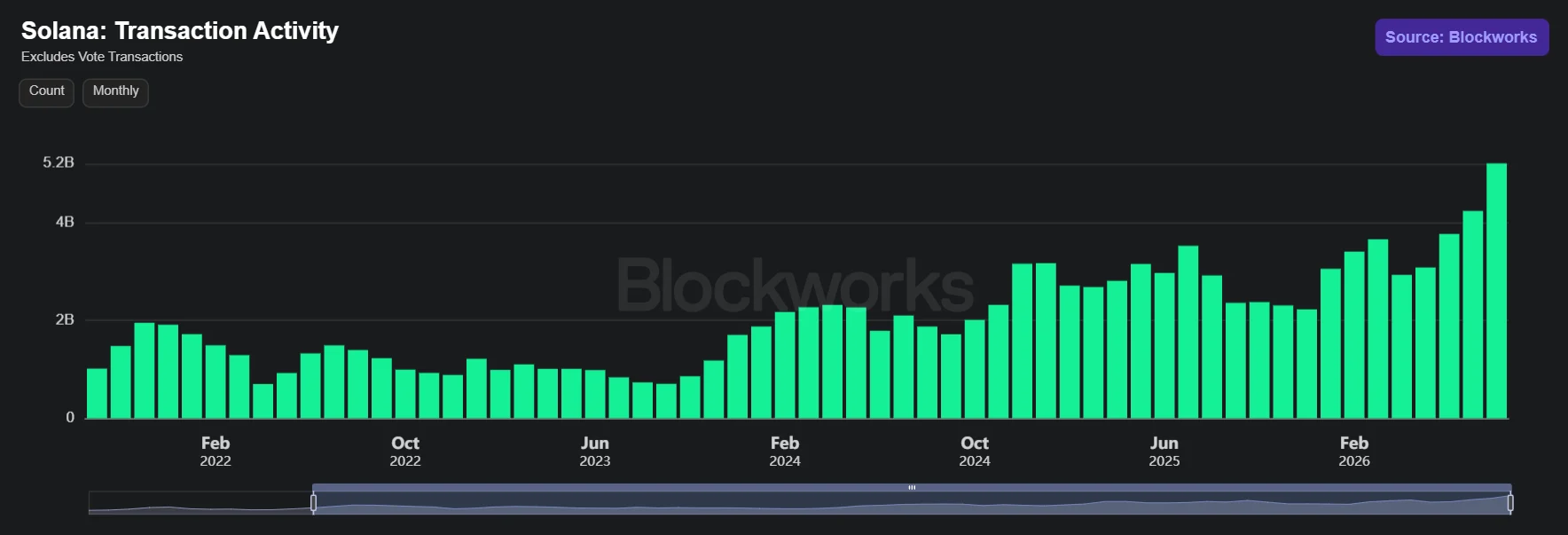The image size is (1568, 535).
Task: Click the Feb 2026 axis label
Action: coord(1354,451)
